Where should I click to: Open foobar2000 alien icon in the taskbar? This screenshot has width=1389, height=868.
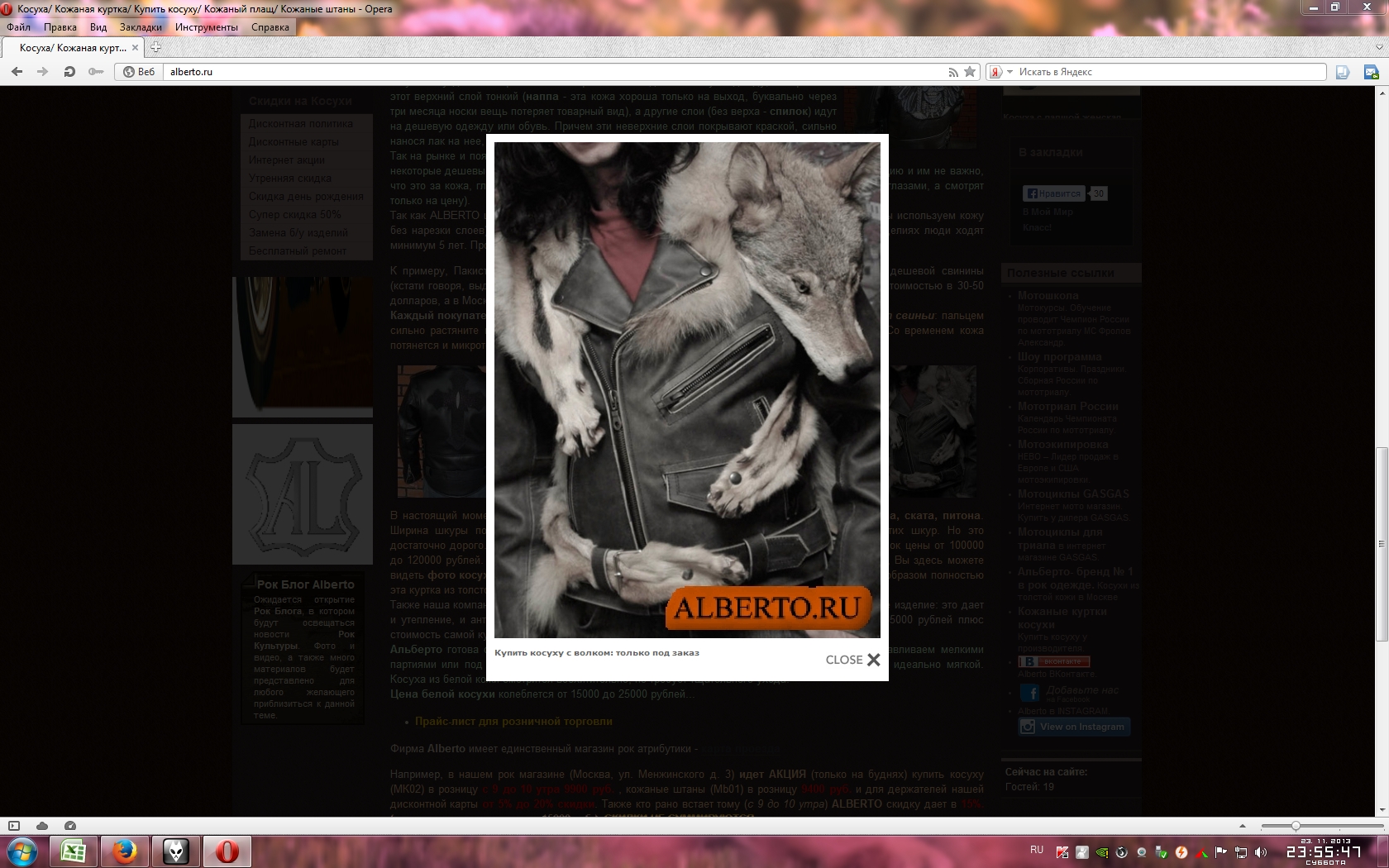[x=176, y=851]
